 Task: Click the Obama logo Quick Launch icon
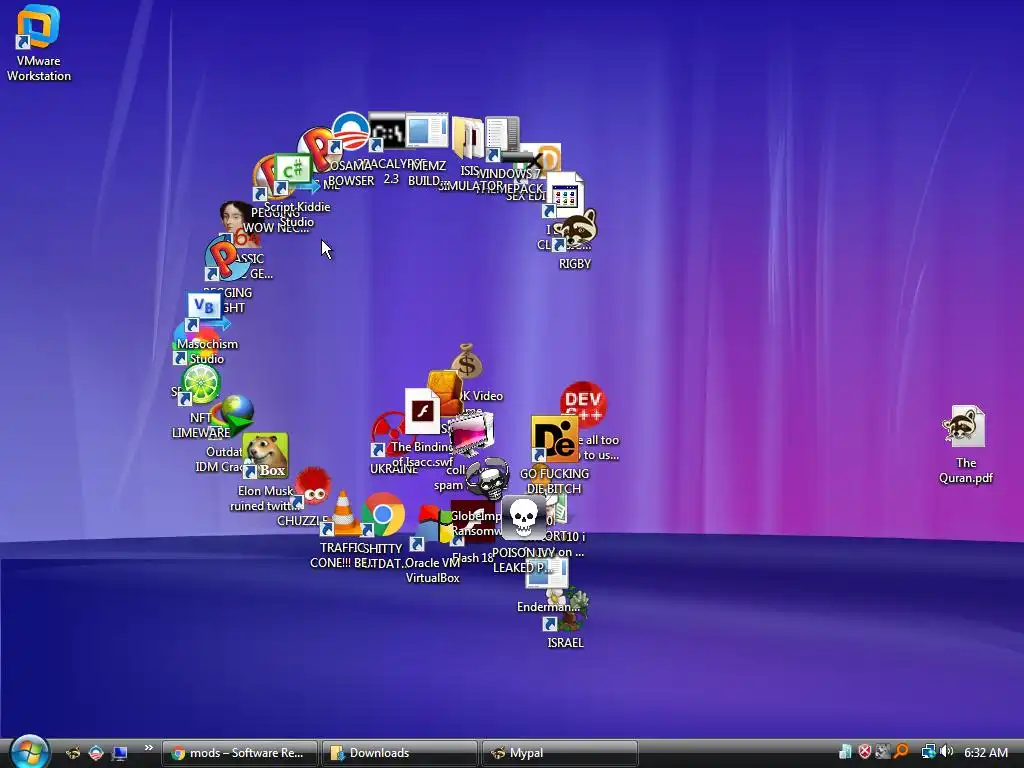click(96, 753)
